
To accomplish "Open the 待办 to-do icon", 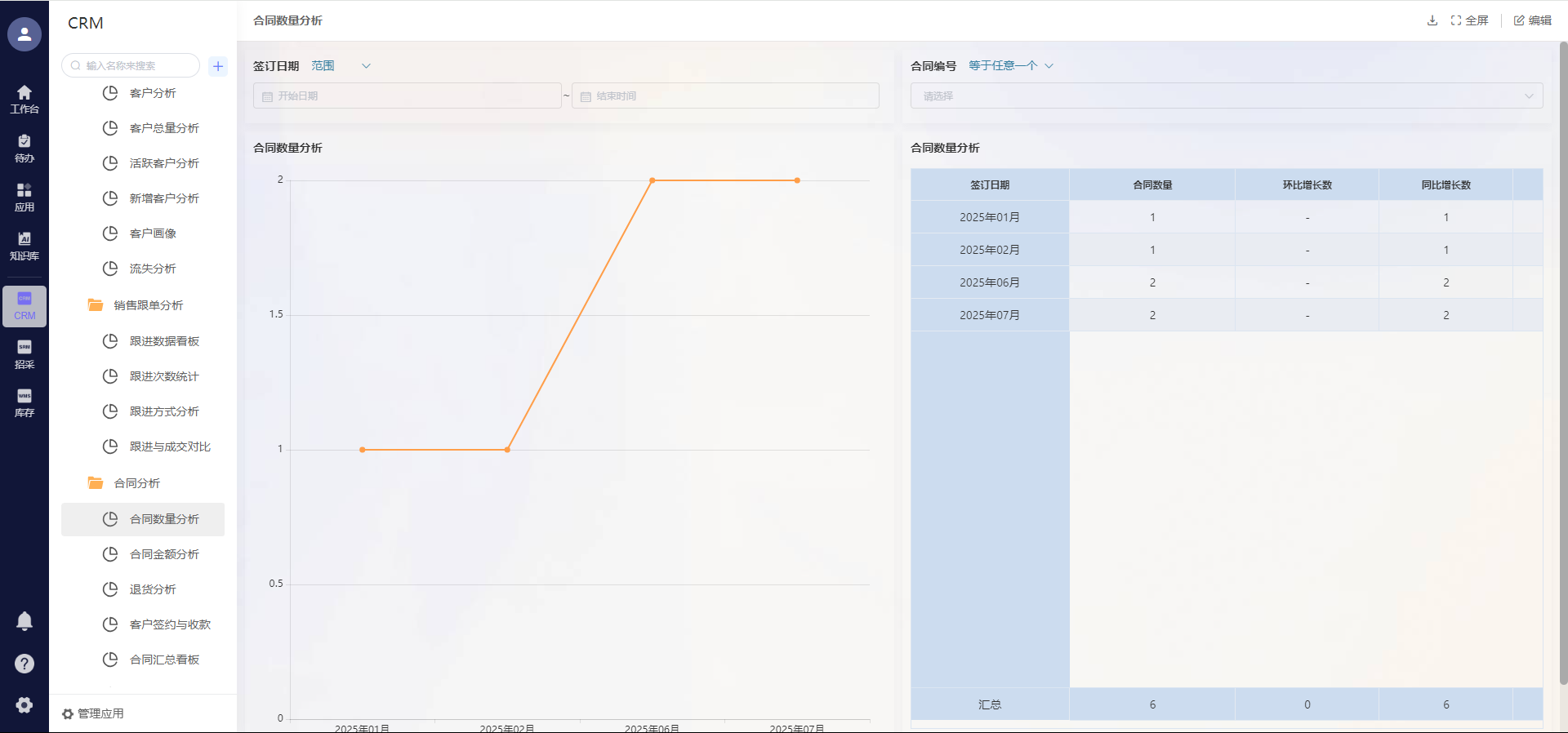I will coord(24,148).
